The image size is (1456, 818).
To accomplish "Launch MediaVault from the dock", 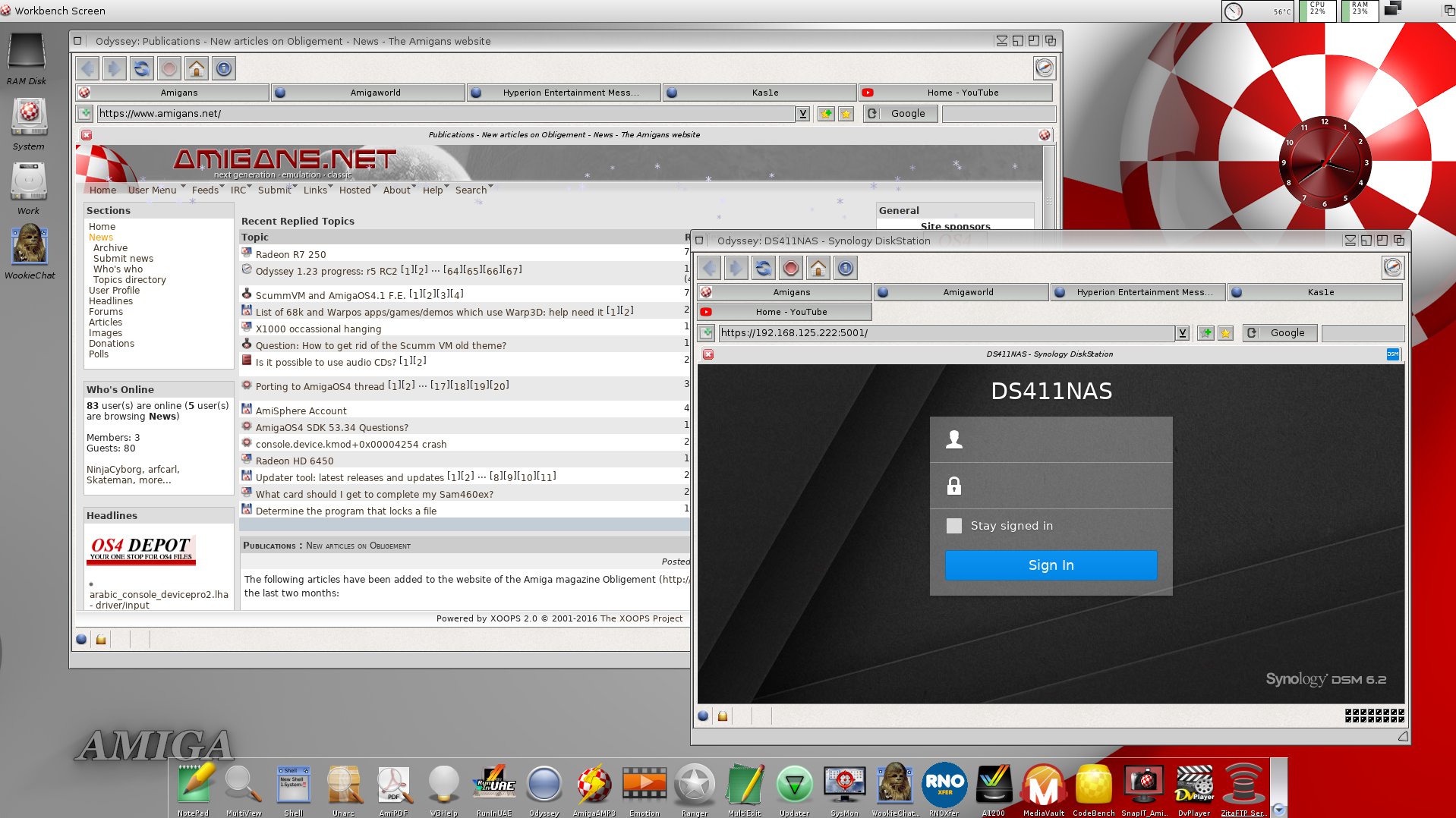I will point(1044,785).
